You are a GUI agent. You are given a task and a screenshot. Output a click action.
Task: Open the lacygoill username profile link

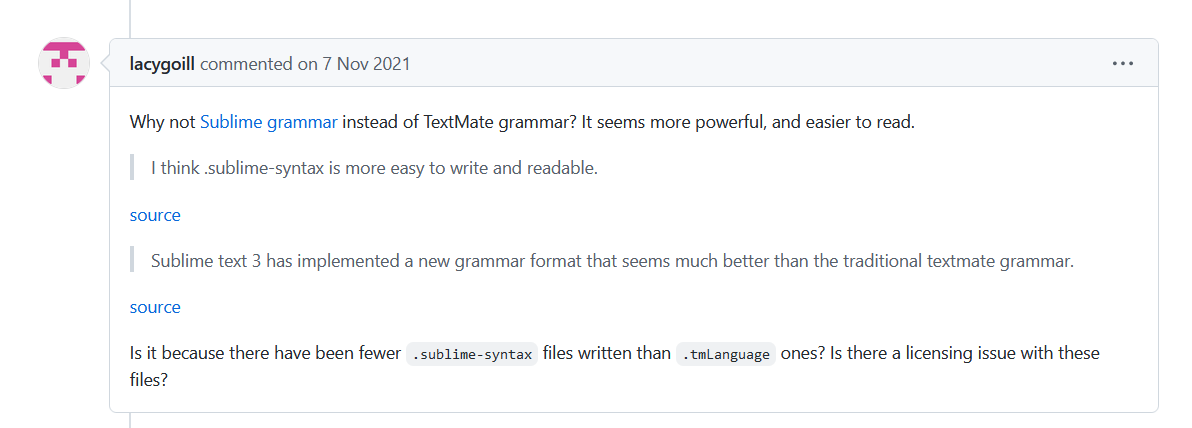click(x=163, y=64)
